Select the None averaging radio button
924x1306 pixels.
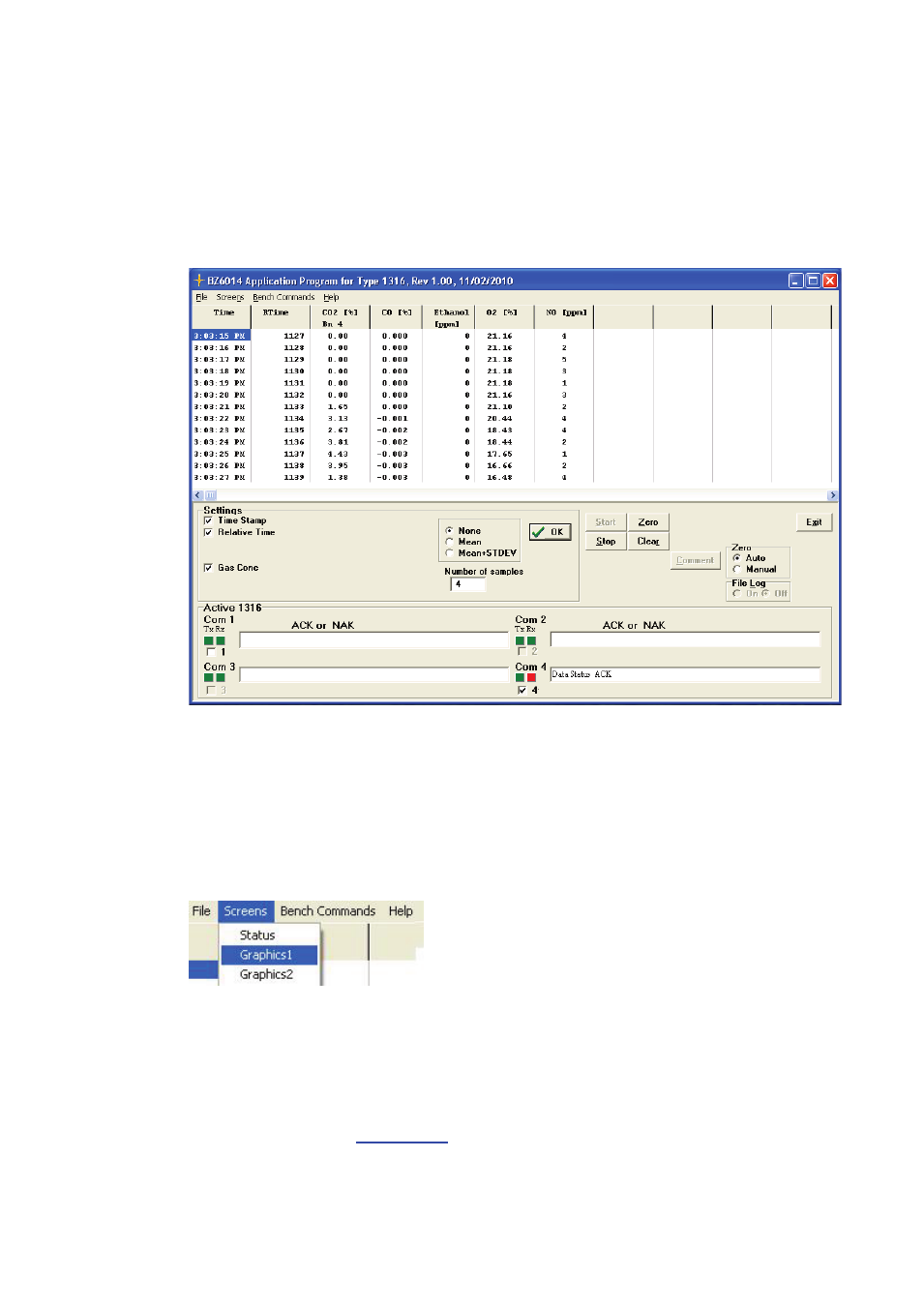point(449,531)
